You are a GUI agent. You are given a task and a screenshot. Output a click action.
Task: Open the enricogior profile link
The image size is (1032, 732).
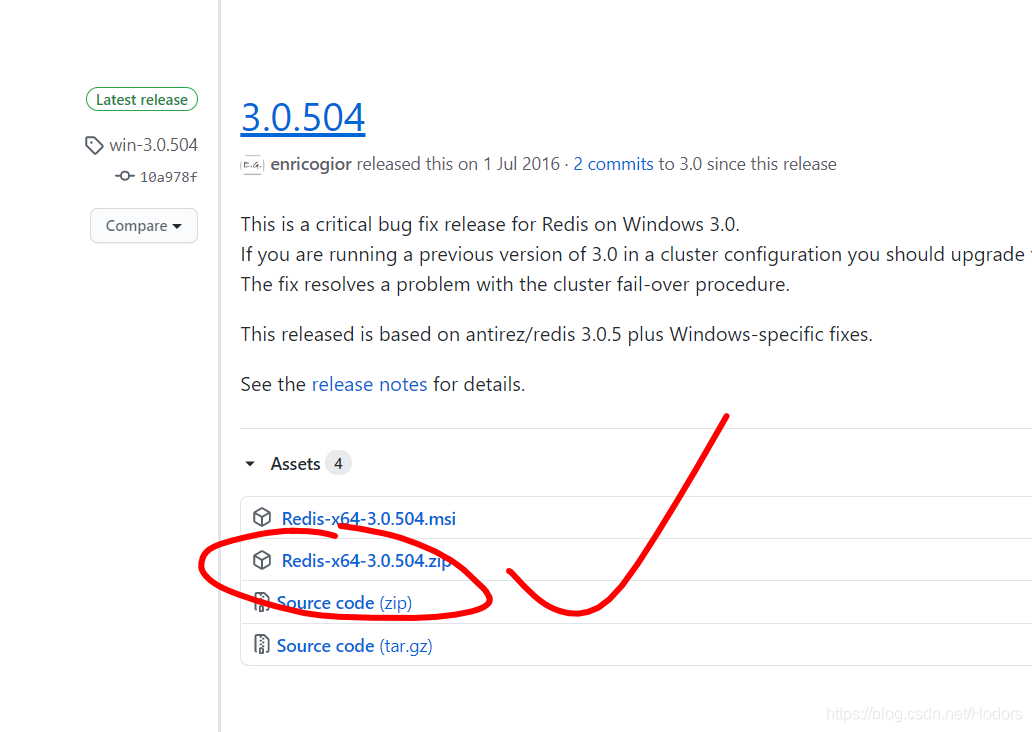311,165
